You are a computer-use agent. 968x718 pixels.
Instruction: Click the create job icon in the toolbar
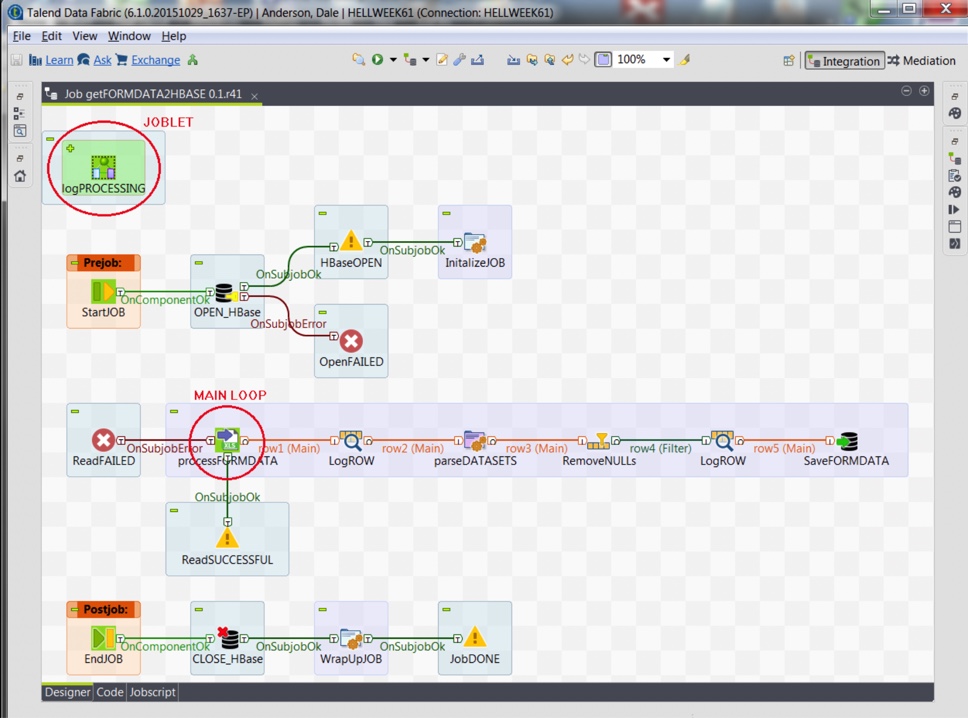click(x=410, y=59)
